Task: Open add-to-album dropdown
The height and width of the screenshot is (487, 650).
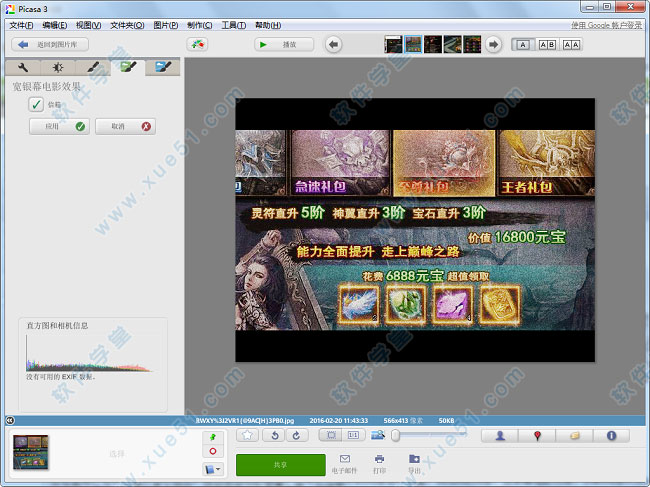Action: 213,469
